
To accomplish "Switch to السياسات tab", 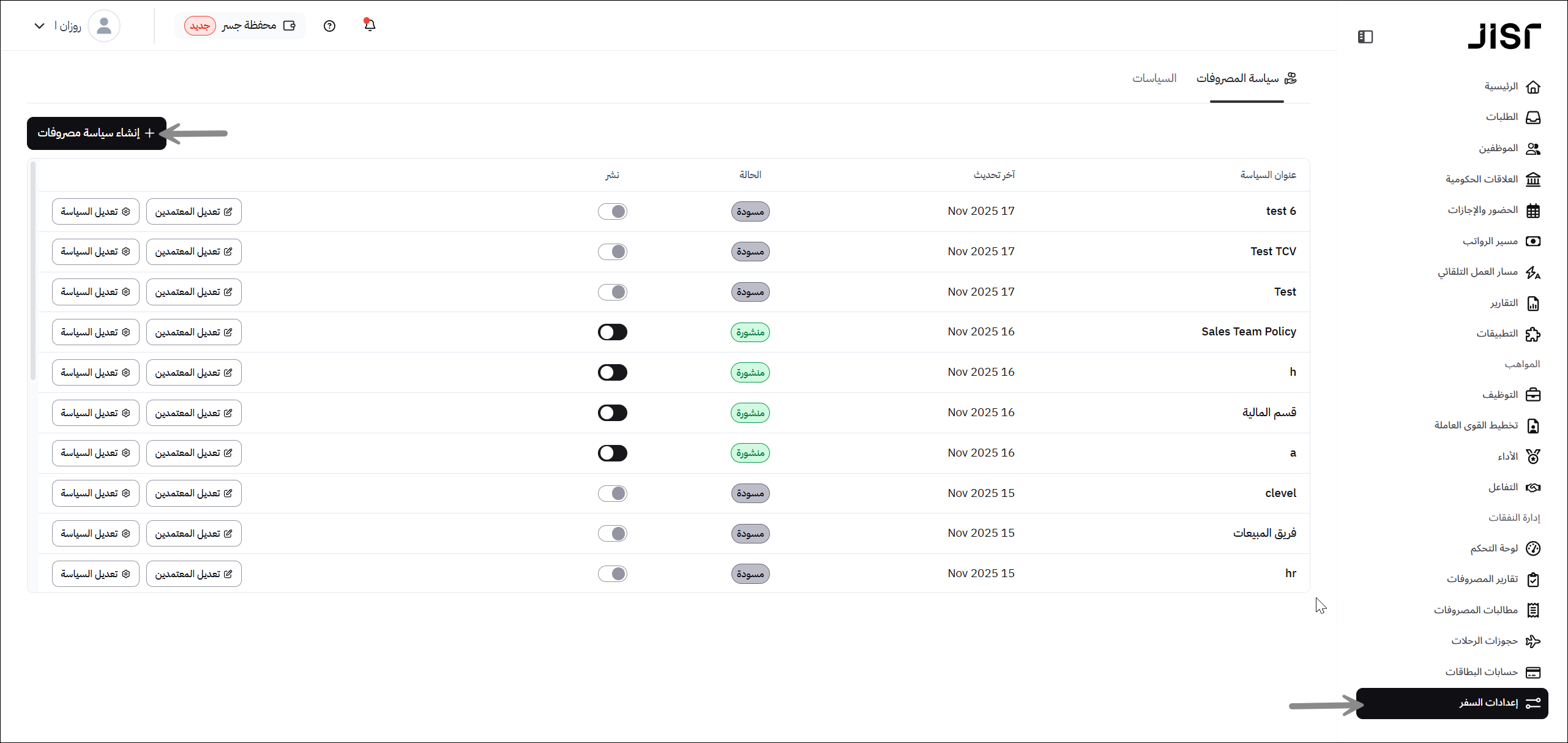I will pos(1154,78).
